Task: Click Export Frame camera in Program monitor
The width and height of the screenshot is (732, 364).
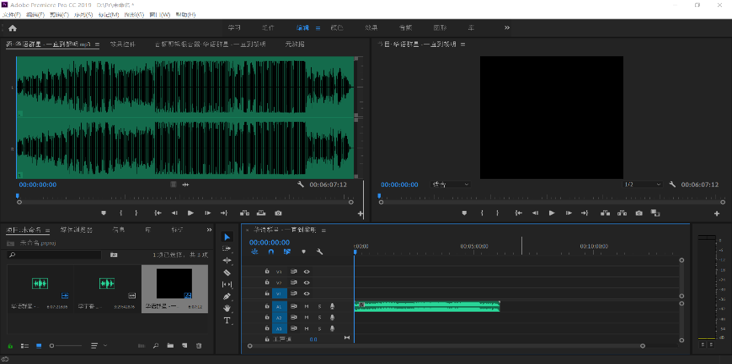Action: pos(639,213)
